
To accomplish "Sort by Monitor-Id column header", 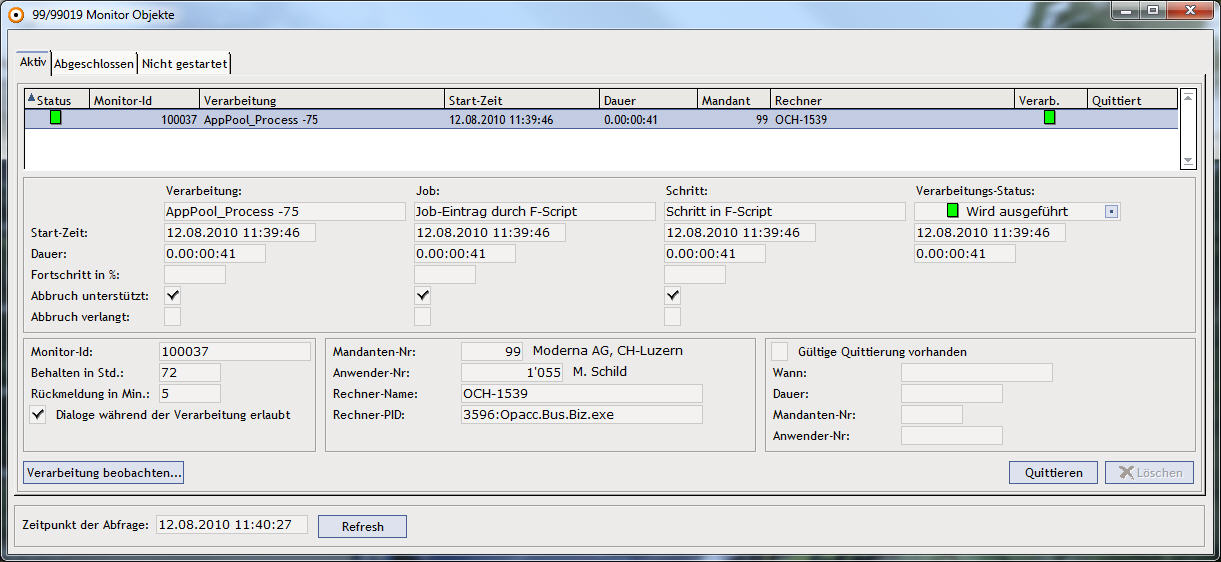I will click(145, 100).
